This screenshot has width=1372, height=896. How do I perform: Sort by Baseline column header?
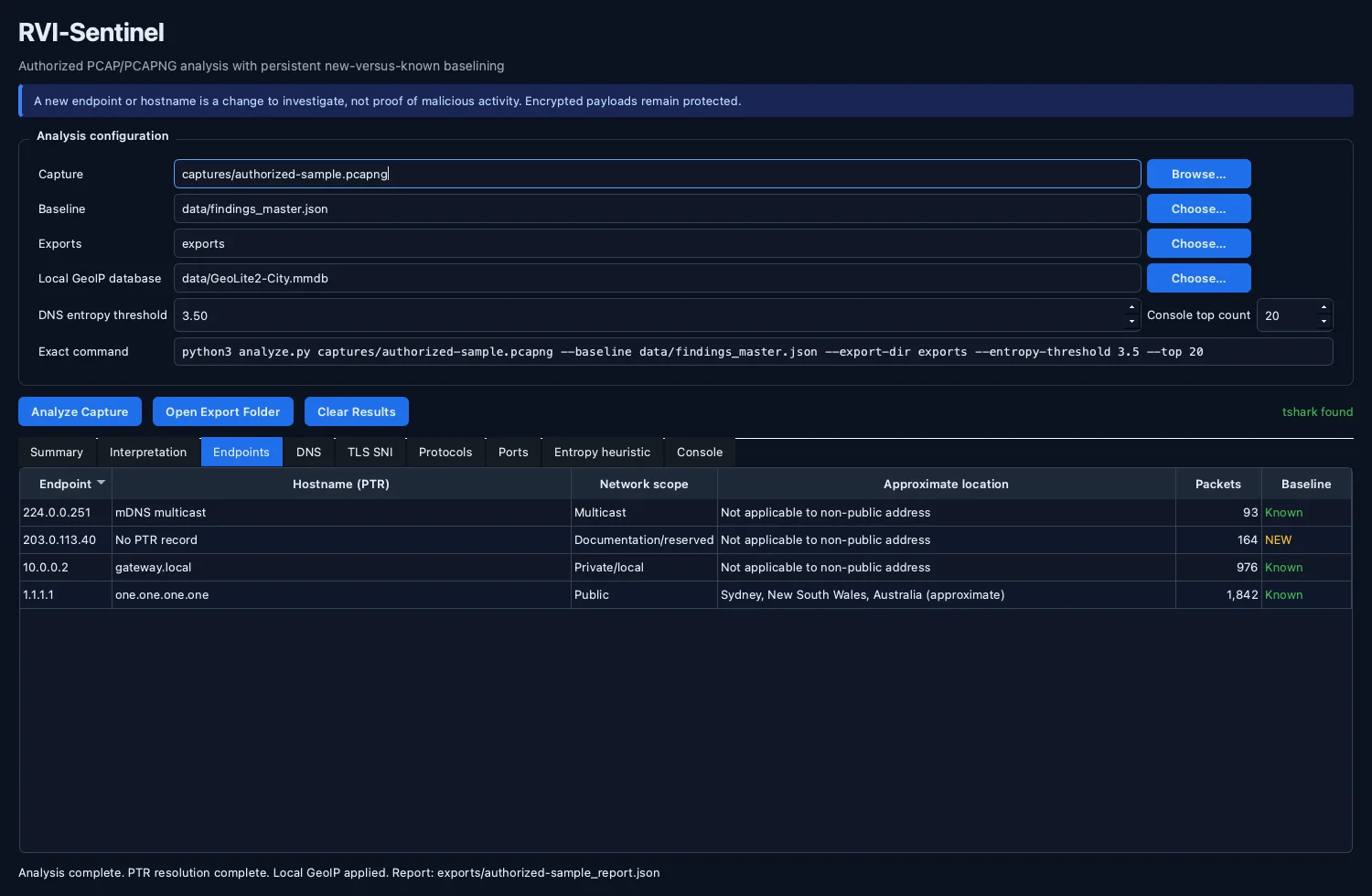point(1306,484)
